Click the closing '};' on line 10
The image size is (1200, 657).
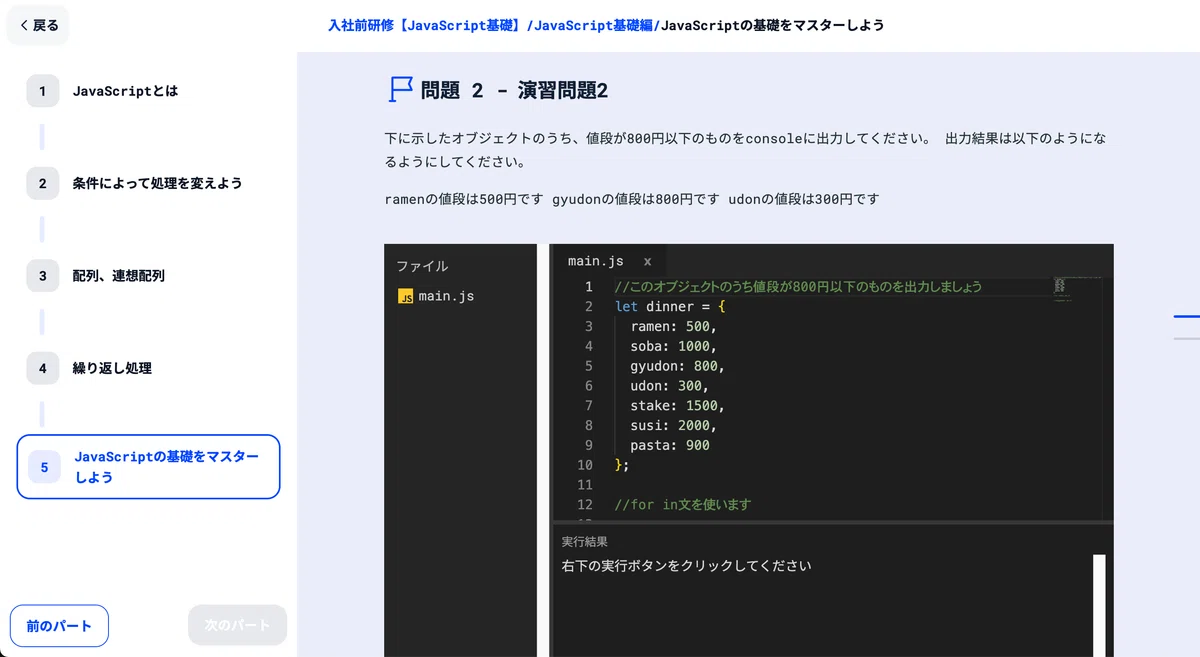(x=622, y=465)
